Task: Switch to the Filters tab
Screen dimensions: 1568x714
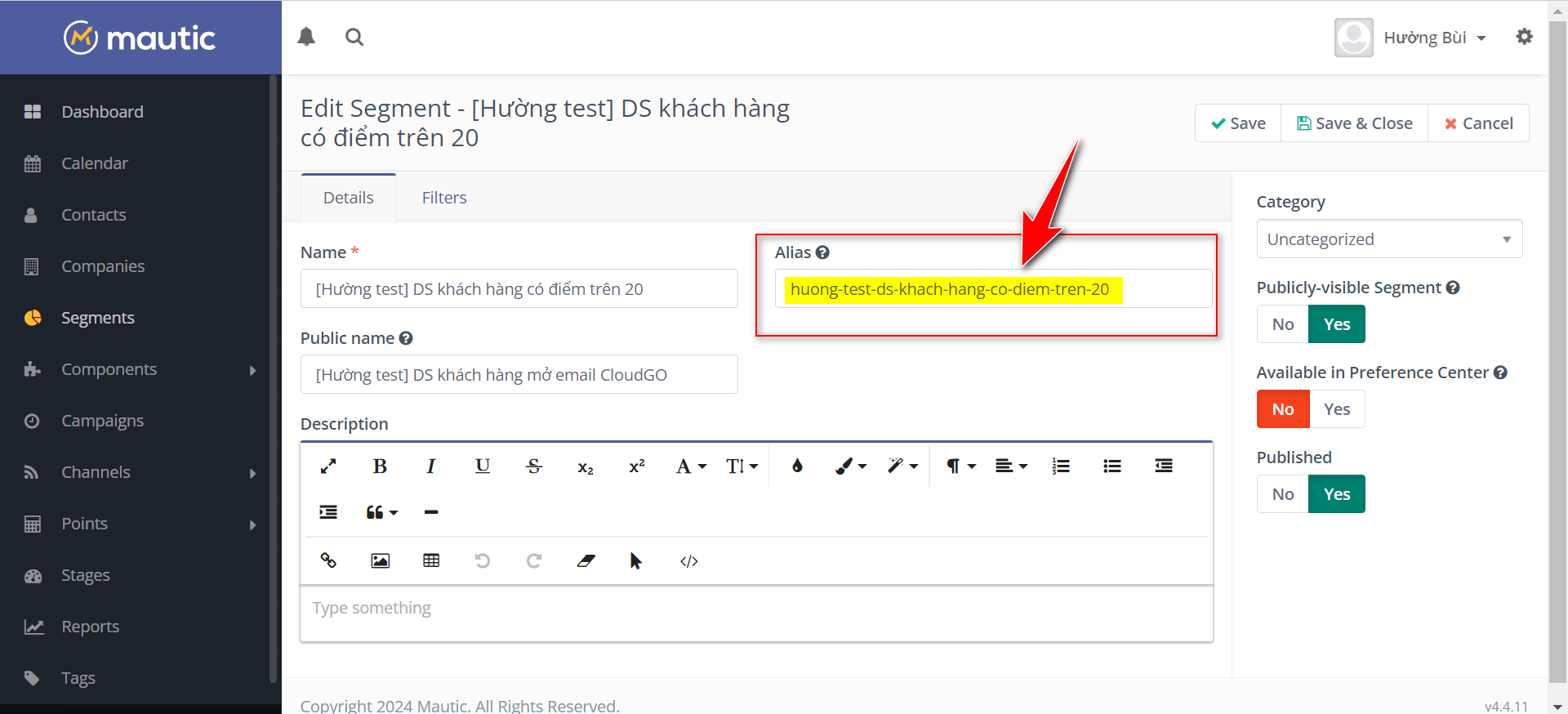Action: coord(444,198)
